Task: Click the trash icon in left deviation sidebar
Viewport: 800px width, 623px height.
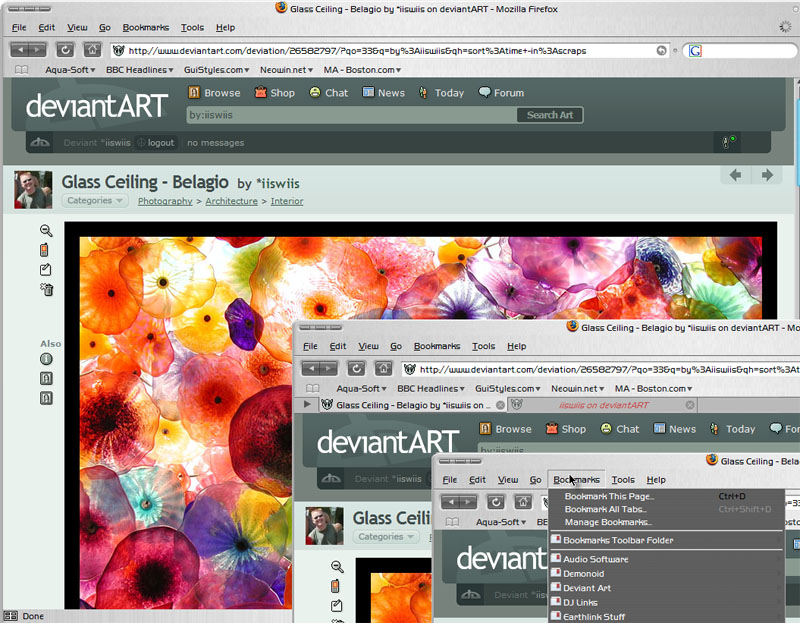Action: 46,290
